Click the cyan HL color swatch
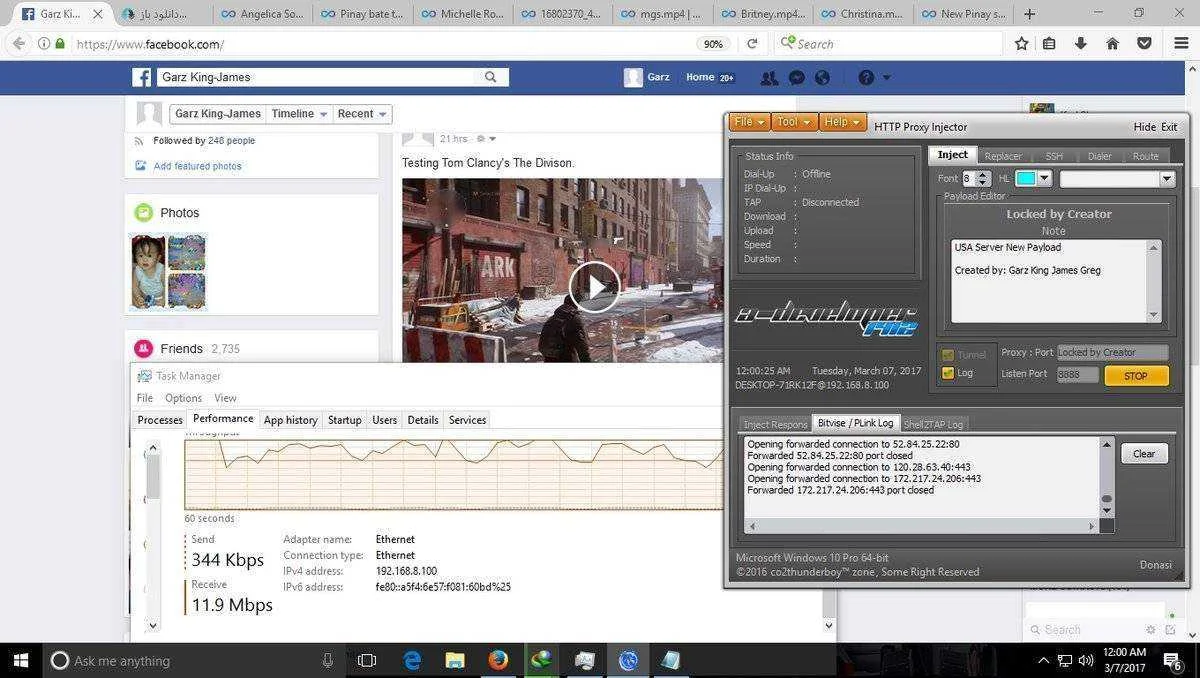1200x678 pixels. 1026,179
